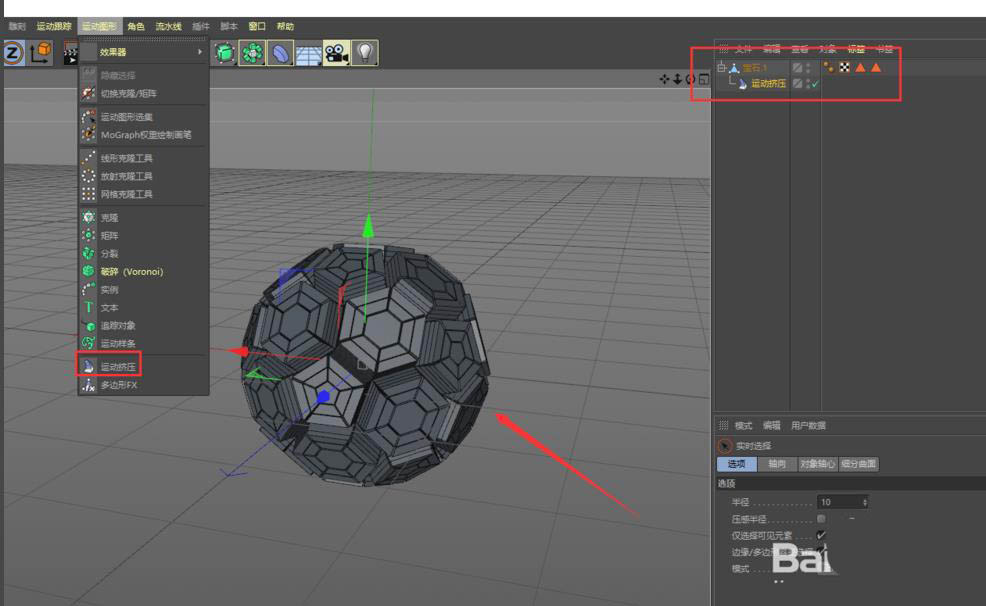Image resolution: width=986 pixels, height=606 pixels.
Task: Choose 运动挤压 (MoExtrude) from the menu
Action: pyautogui.click(x=117, y=367)
